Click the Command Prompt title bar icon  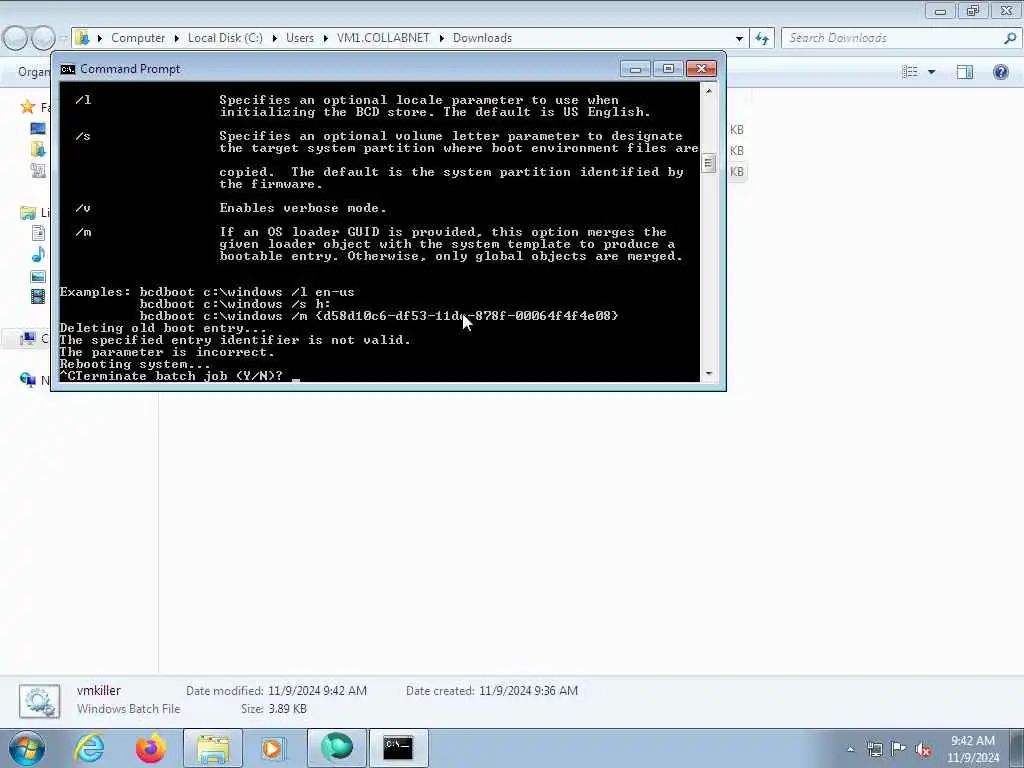(67, 69)
